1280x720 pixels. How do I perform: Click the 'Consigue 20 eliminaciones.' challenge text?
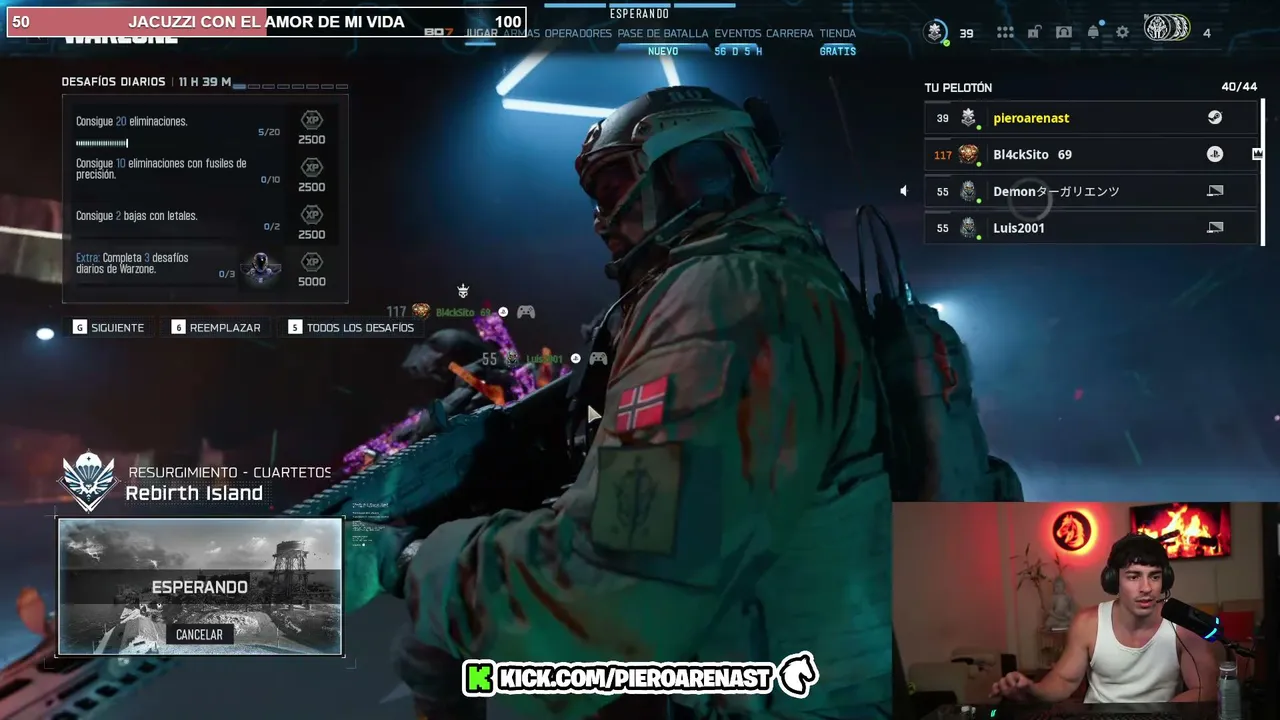point(132,121)
